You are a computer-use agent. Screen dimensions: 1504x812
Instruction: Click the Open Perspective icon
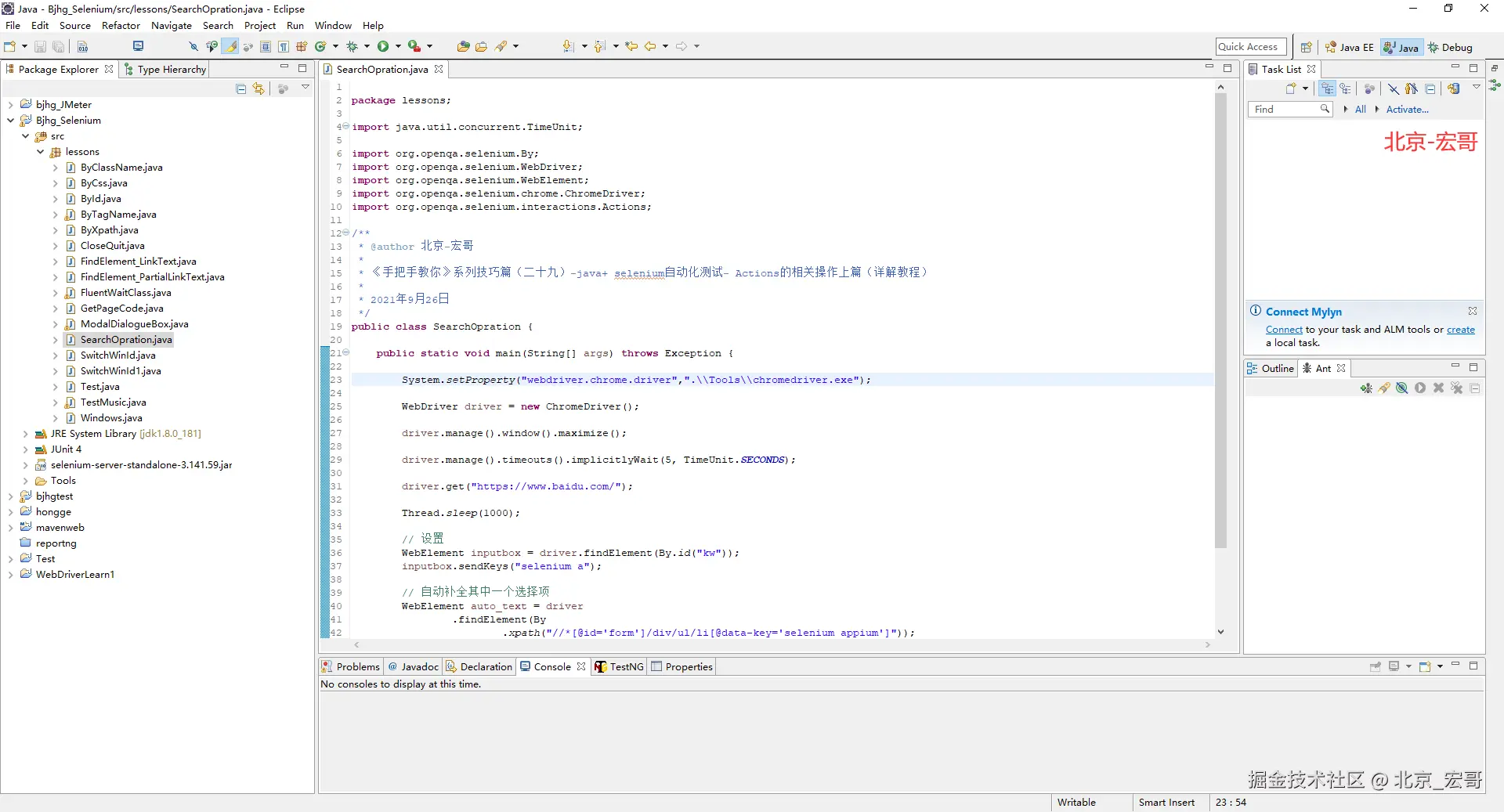(1306, 47)
